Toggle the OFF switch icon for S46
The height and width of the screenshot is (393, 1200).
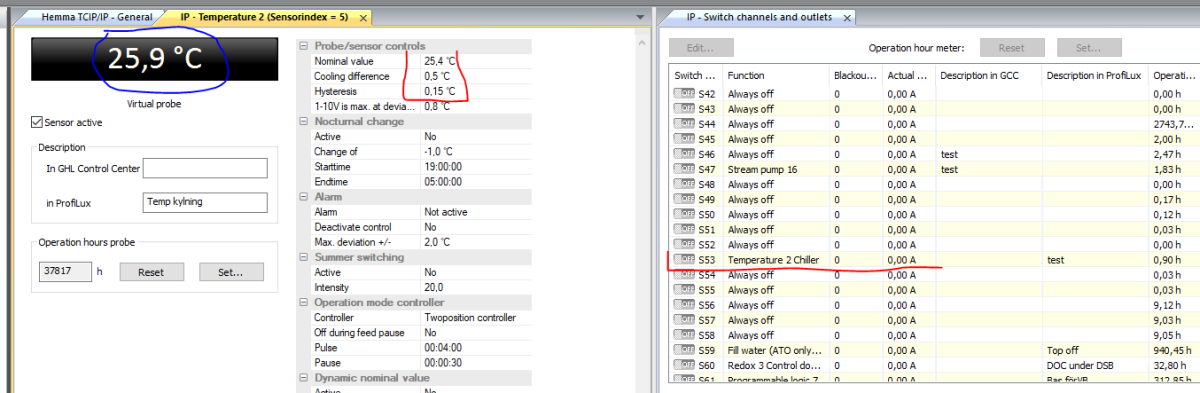tap(684, 154)
